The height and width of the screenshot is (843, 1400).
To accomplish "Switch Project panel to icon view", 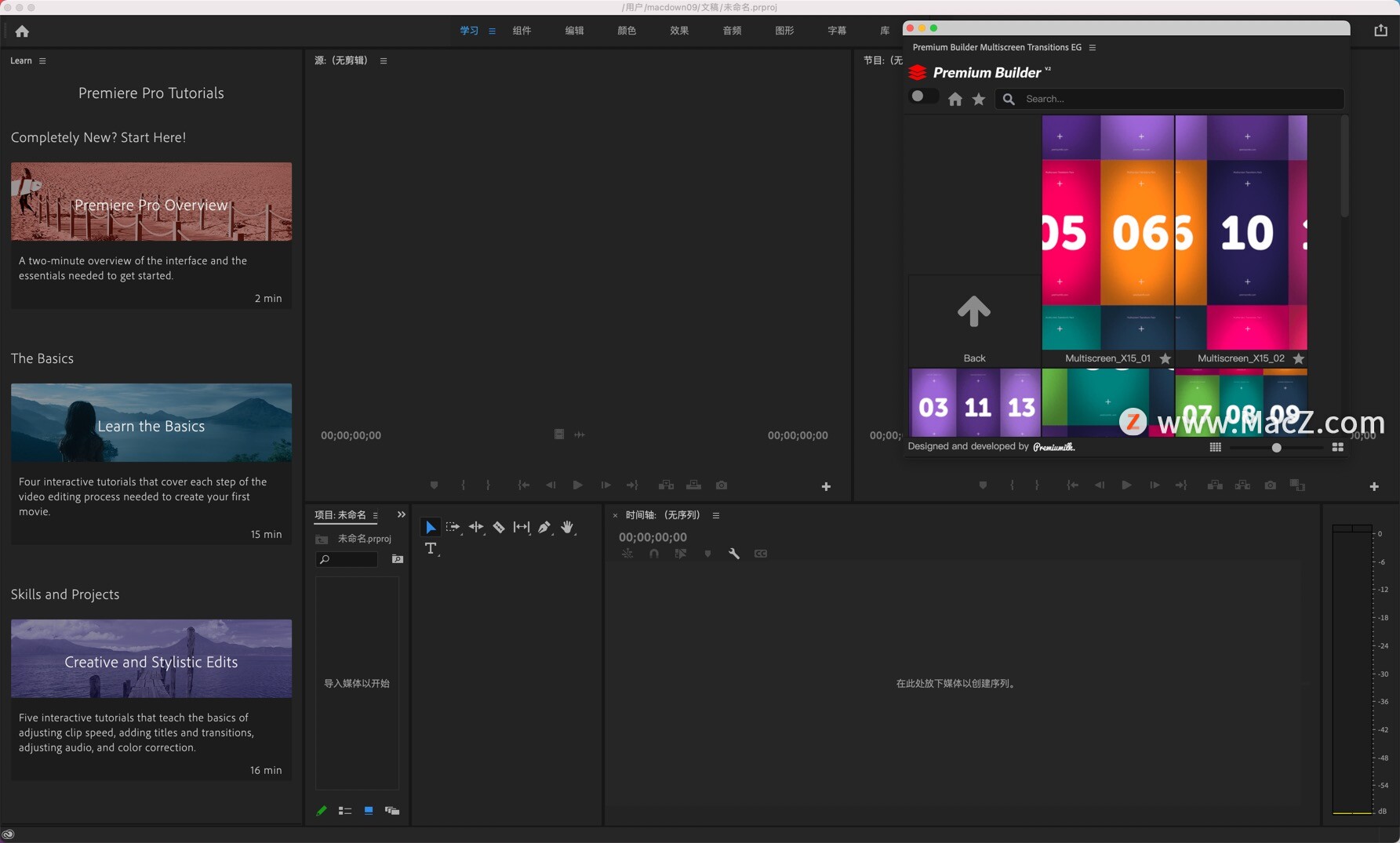I will point(369,811).
